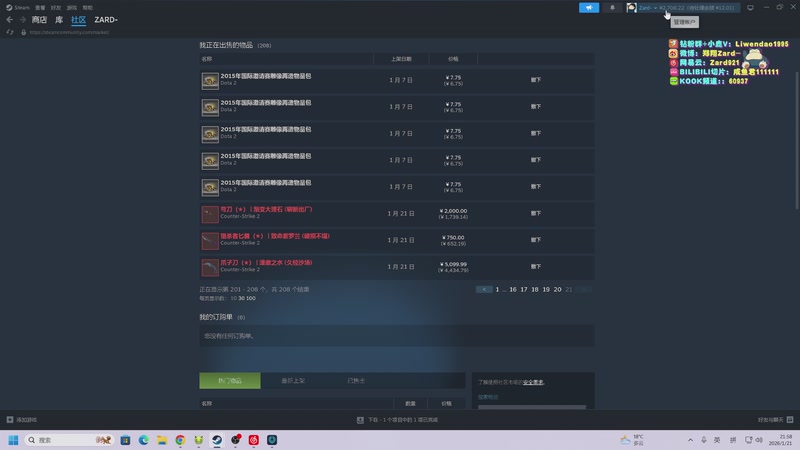Click the taskbar 搜索 search box

pos(69,440)
